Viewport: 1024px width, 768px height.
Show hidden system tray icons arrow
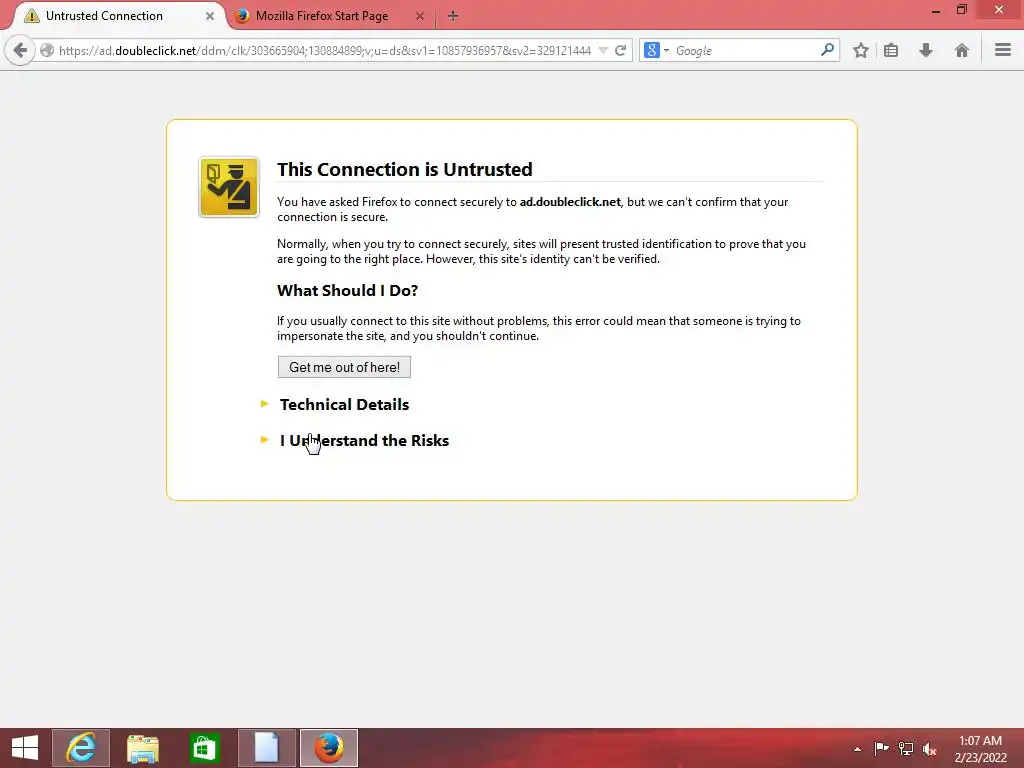[x=857, y=749]
